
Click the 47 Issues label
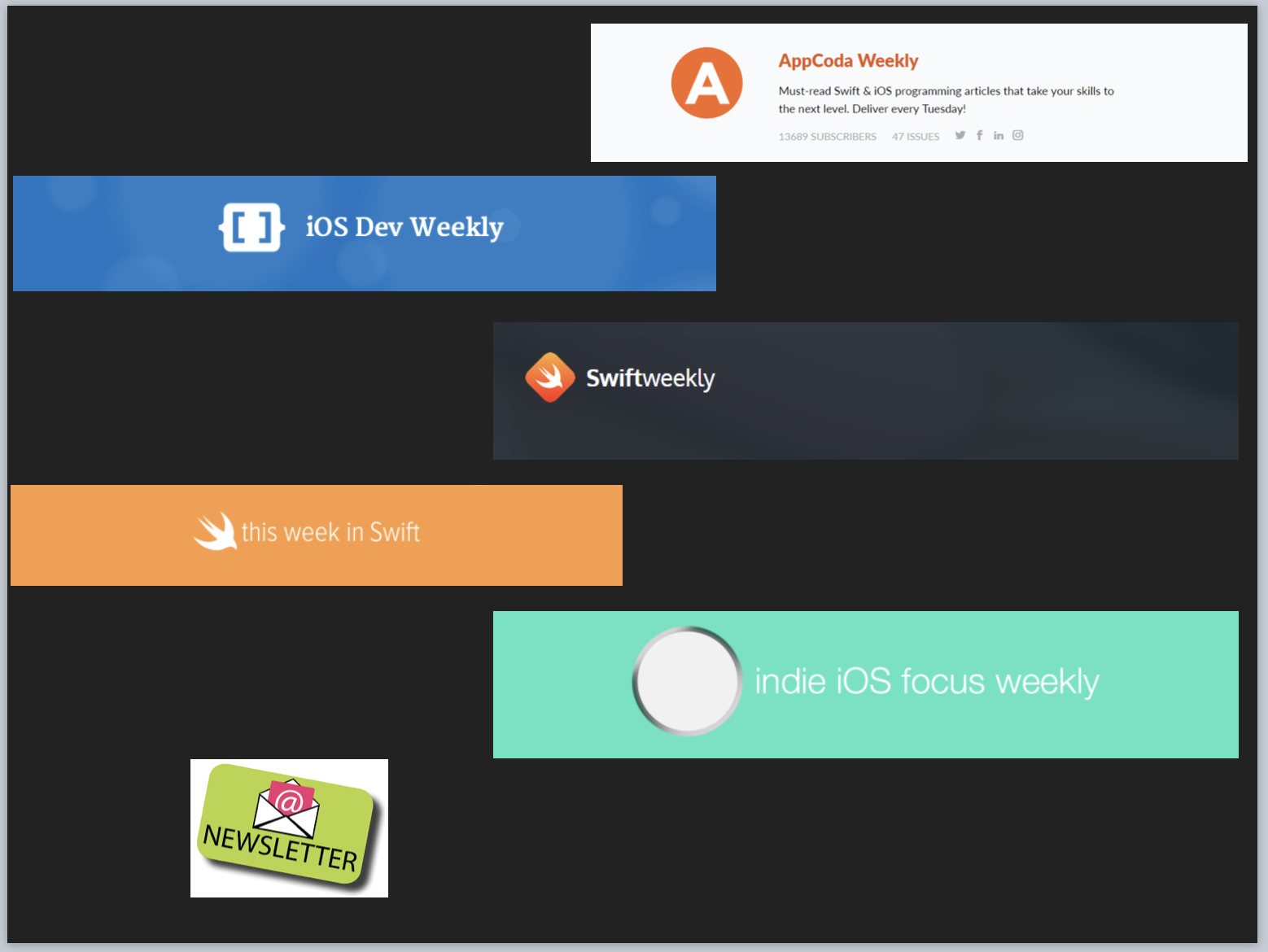[x=915, y=137]
